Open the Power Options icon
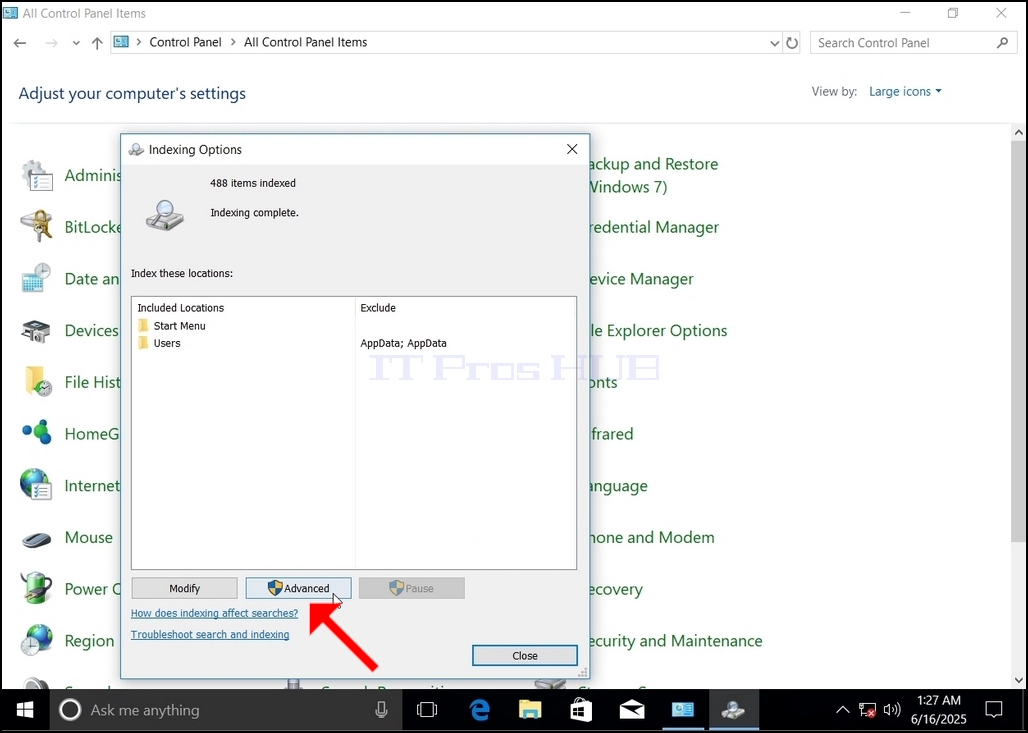 (x=37, y=588)
